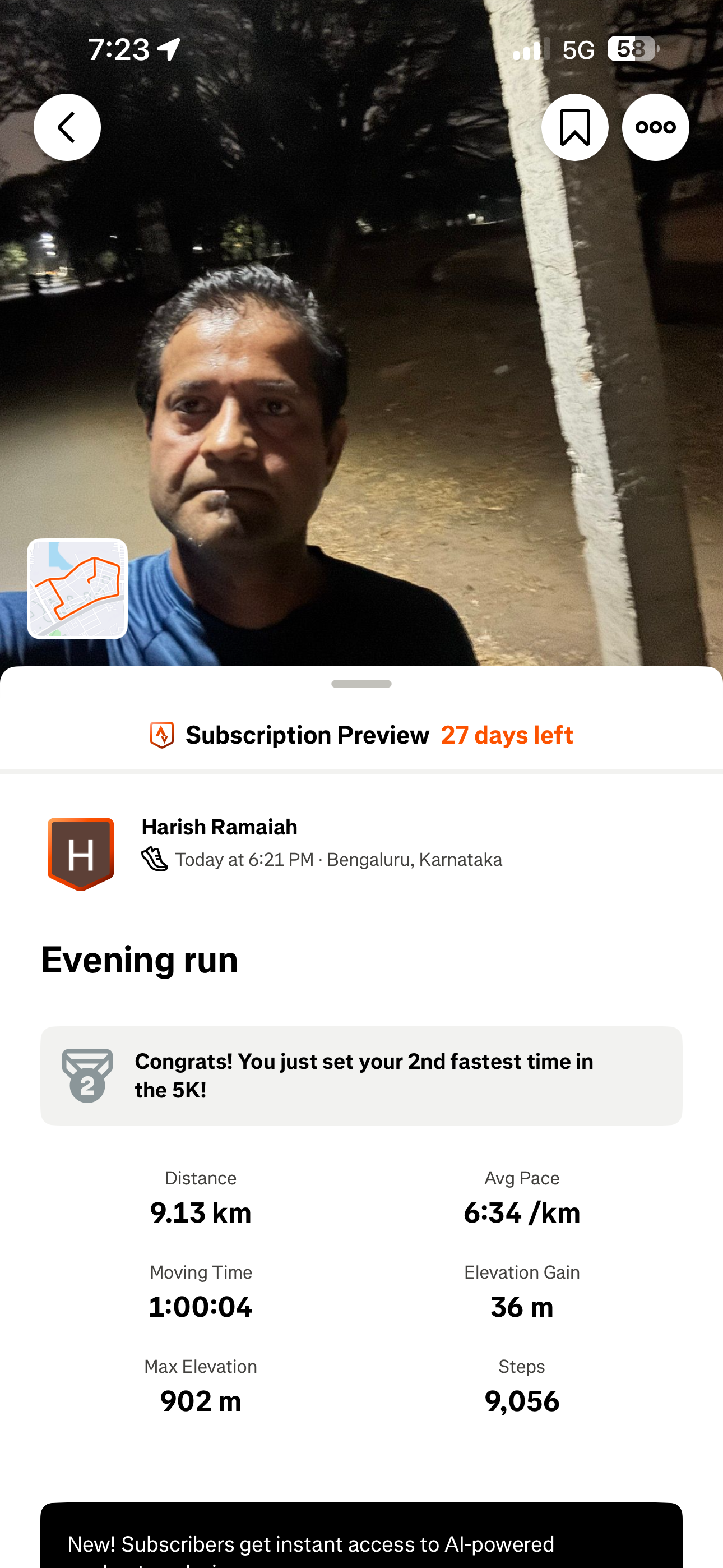Image resolution: width=723 pixels, height=1568 pixels.
Task: Tap the 2nd place medal icon
Action: pyautogui.click(x=87, y=1076)
